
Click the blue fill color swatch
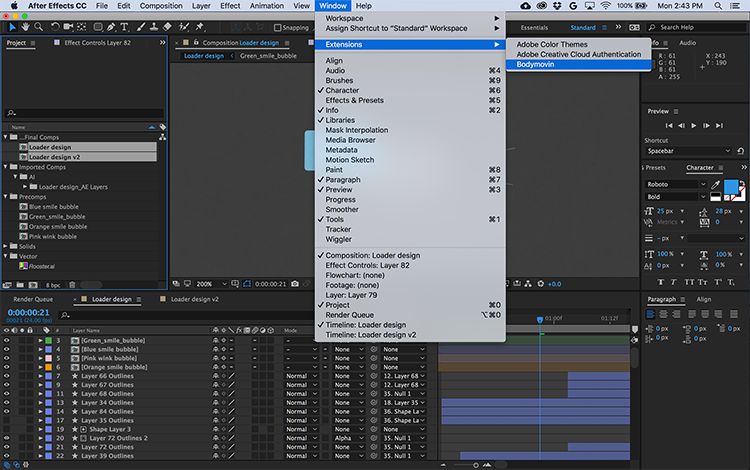(730, 186)
